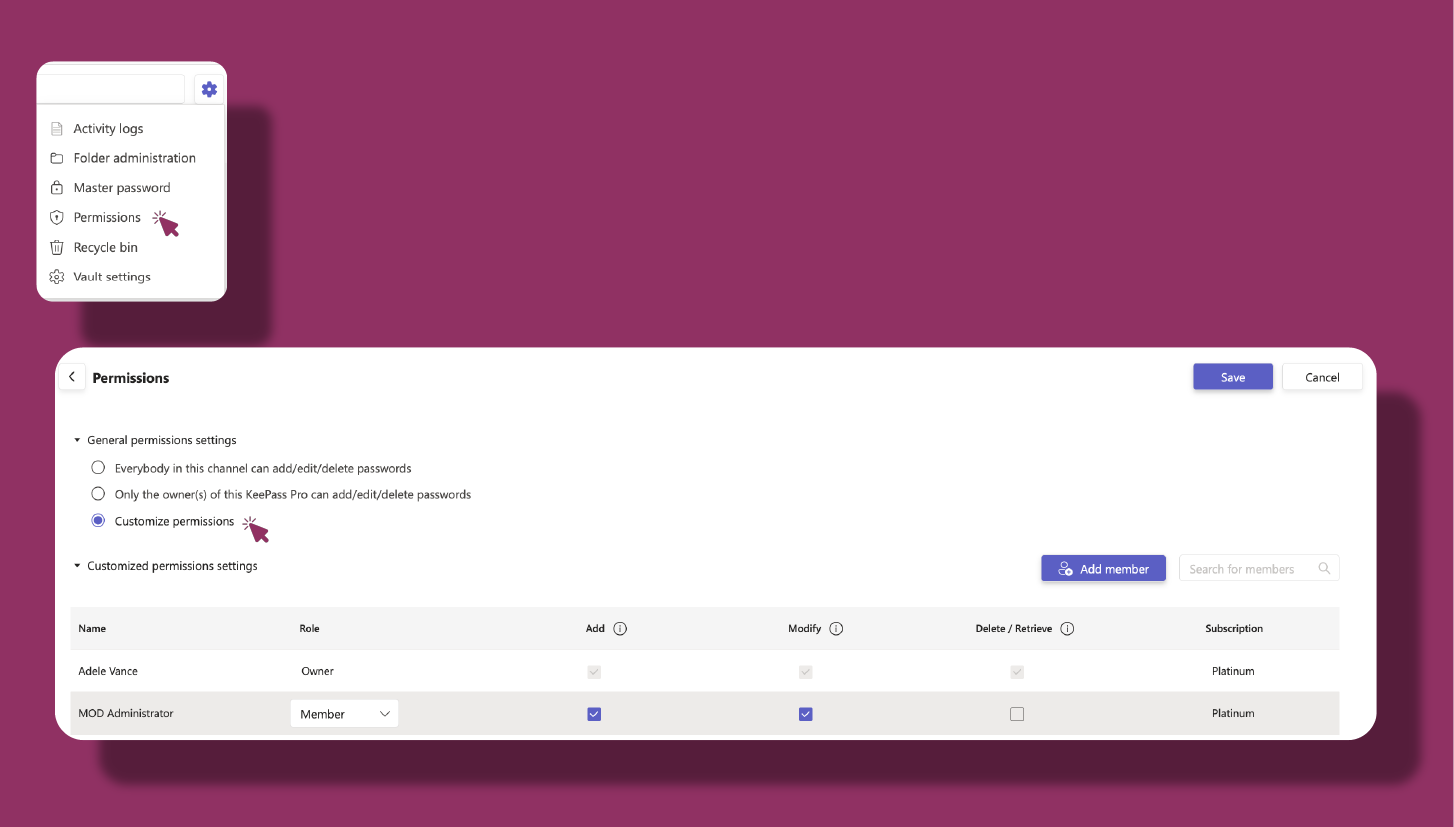The image size is (1454, 827).
Task: Click the Master password lock icon
Action: tap(57, 188)
